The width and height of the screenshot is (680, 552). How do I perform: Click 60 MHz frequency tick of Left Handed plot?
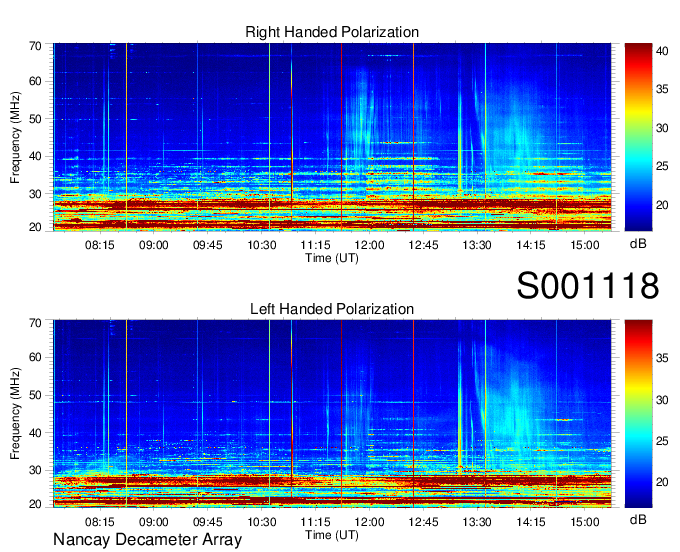click(x=36, y=357)
